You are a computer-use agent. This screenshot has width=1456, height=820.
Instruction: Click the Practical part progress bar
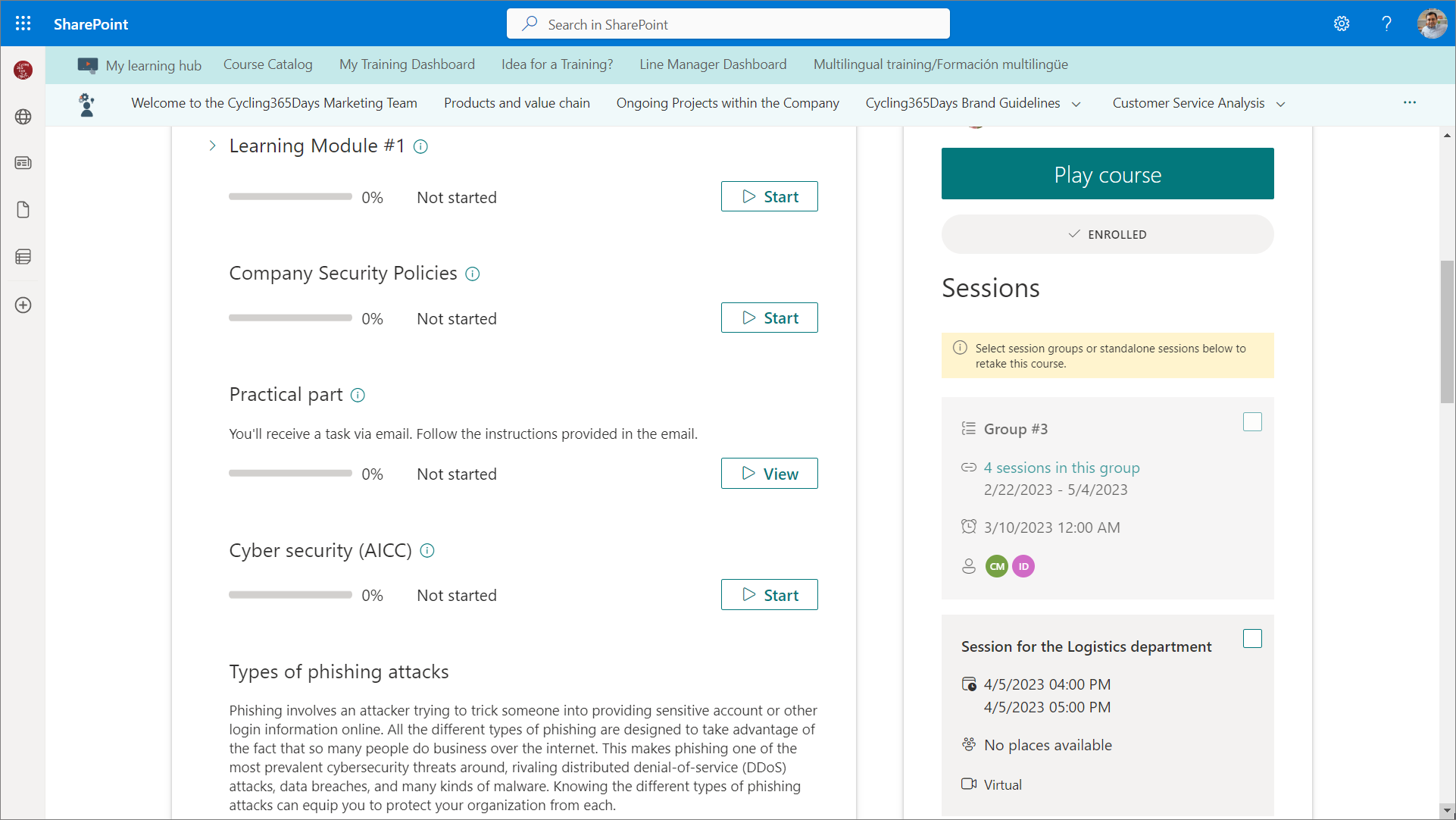click(x=290, y=474)
